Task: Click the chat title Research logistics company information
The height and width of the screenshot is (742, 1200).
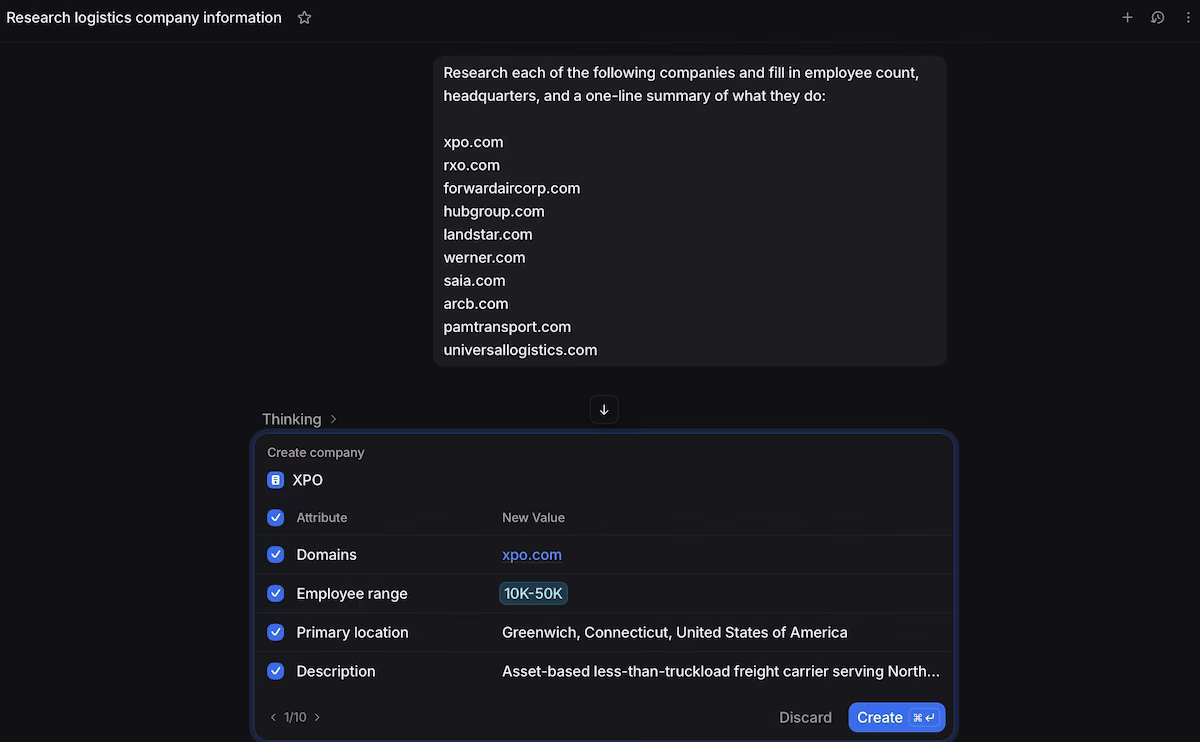Action: pyautogui.click(x=144, y=17)
